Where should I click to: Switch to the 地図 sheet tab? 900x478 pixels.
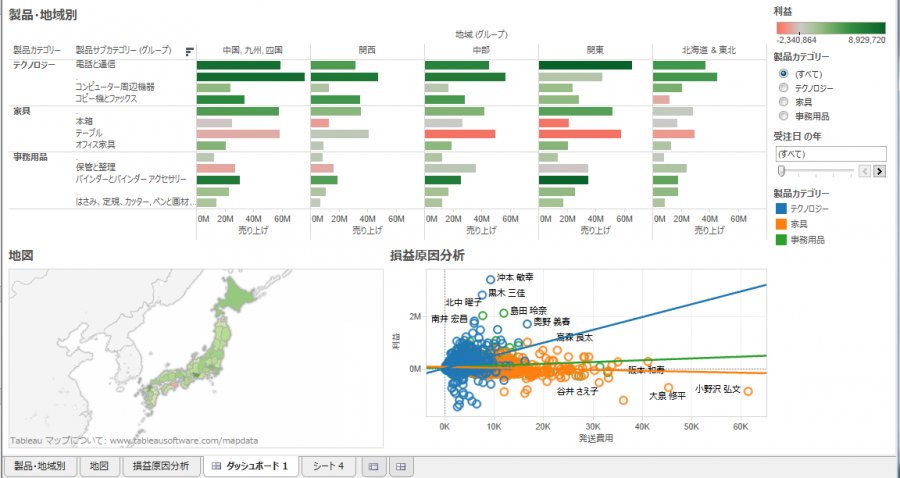point(99,466)
